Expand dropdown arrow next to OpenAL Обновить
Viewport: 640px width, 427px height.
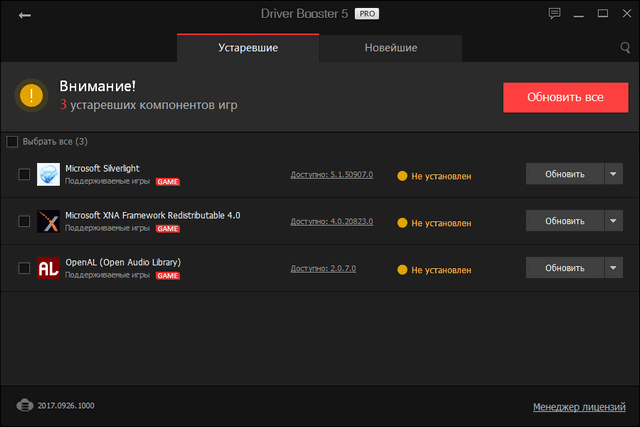[x=613, y=268]
